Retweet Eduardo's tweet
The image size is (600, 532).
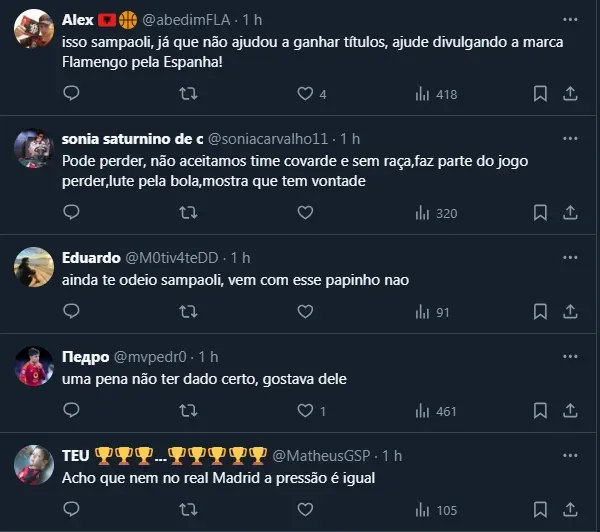(x=187, y=312)
